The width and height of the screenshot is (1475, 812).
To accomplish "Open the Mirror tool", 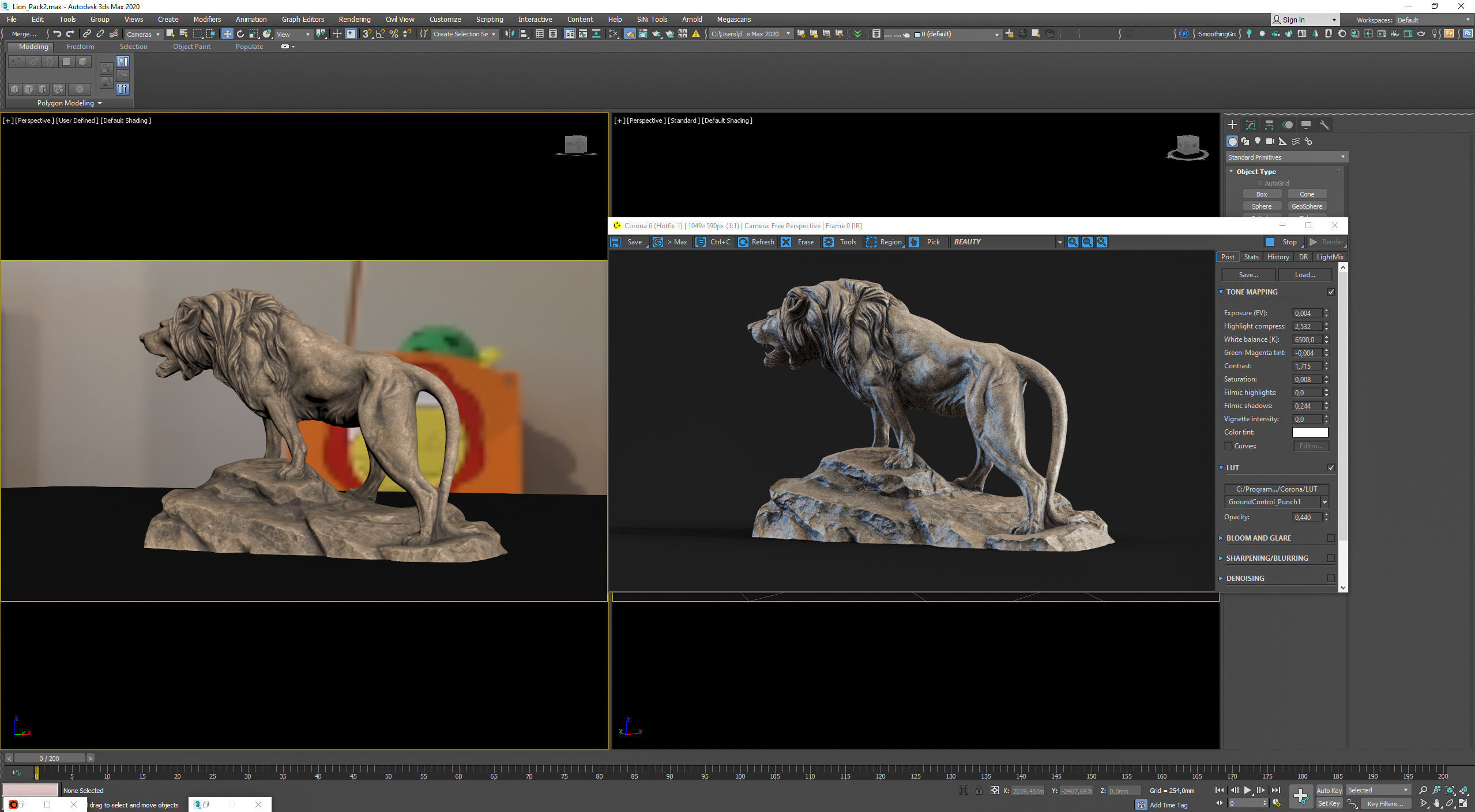I will tap(509, 34).
